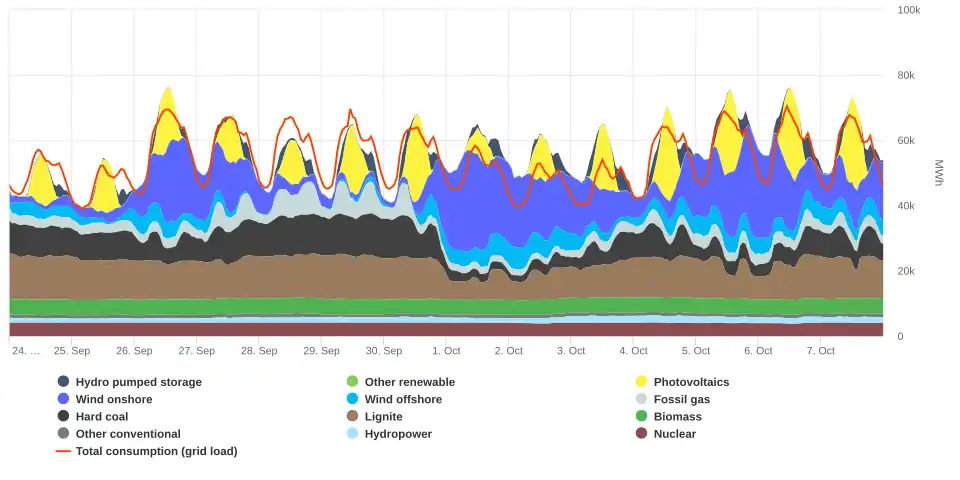The image size is (960, 480).
Task: Click Total consumption (grid load) label
Action: point(156,451)
